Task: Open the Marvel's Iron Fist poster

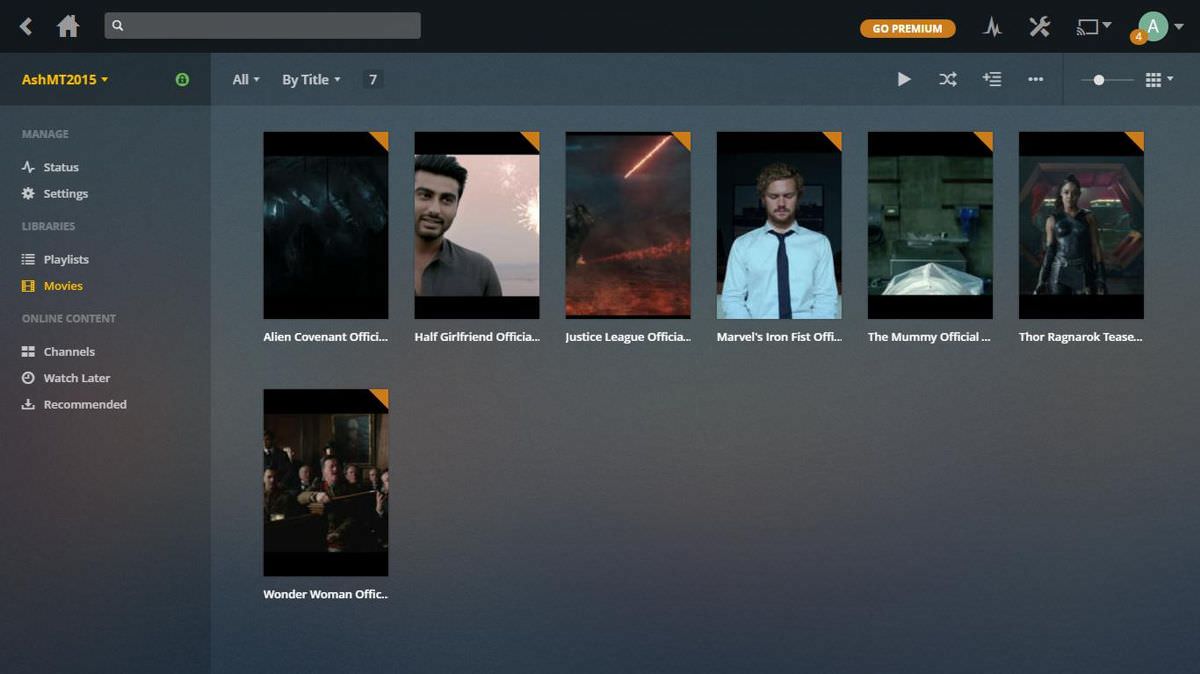Action: pos(779,225)
